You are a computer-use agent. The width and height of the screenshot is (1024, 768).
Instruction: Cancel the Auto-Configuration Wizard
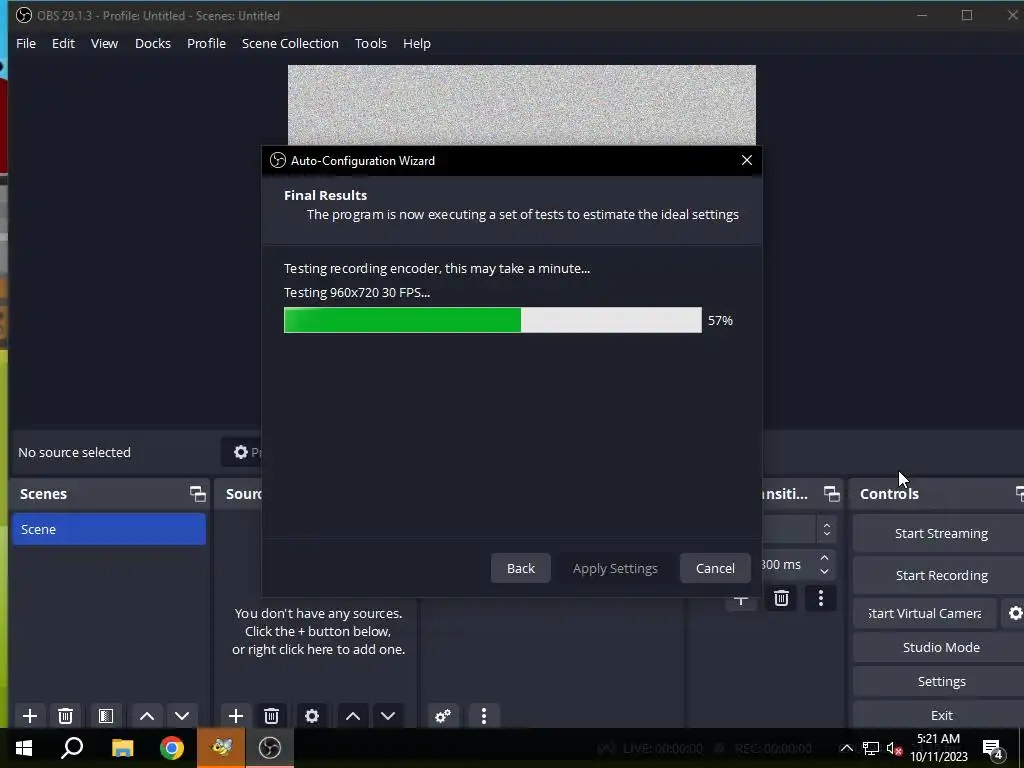click(715, 568)
